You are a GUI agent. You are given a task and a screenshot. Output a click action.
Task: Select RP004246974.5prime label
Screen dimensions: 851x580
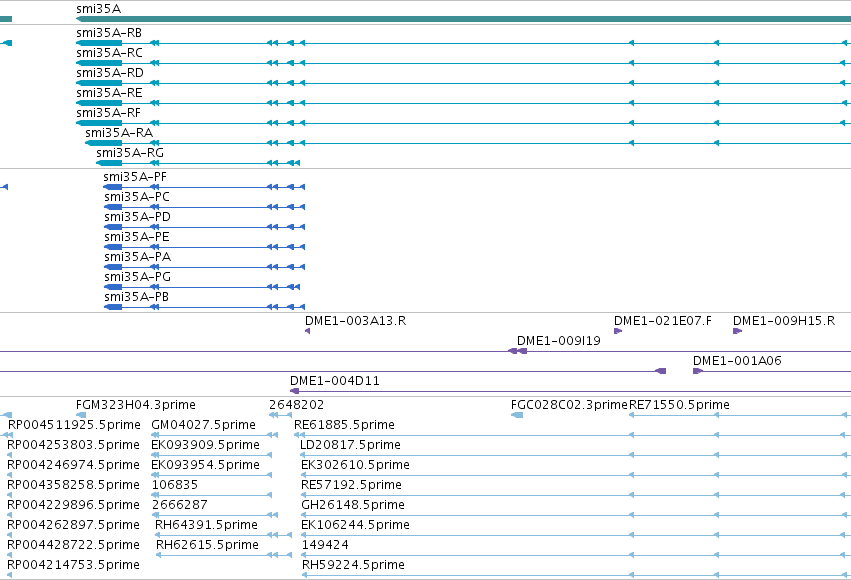[x=73, y=465]
